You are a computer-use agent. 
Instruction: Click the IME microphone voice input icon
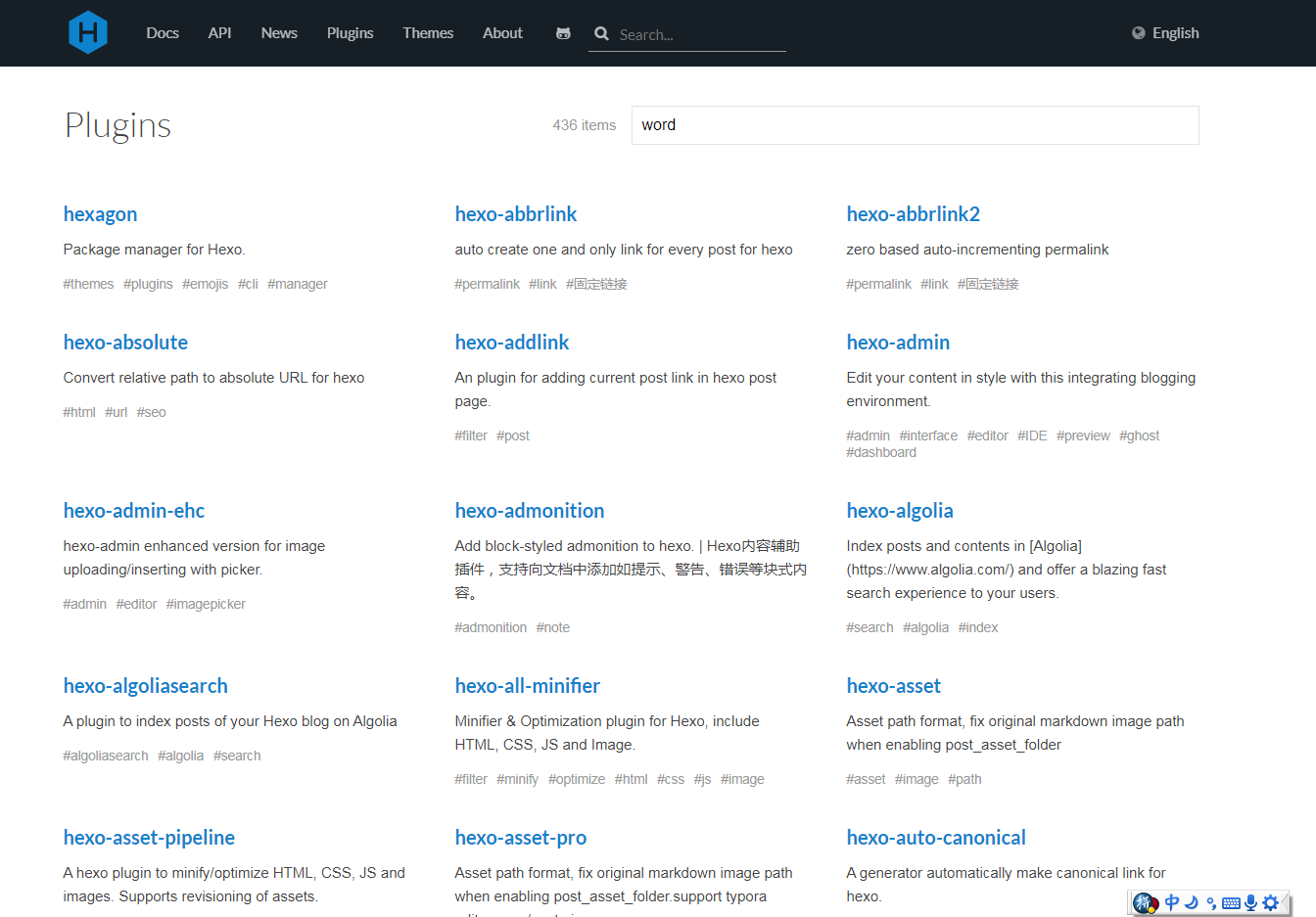click(x=1250, y=903)
